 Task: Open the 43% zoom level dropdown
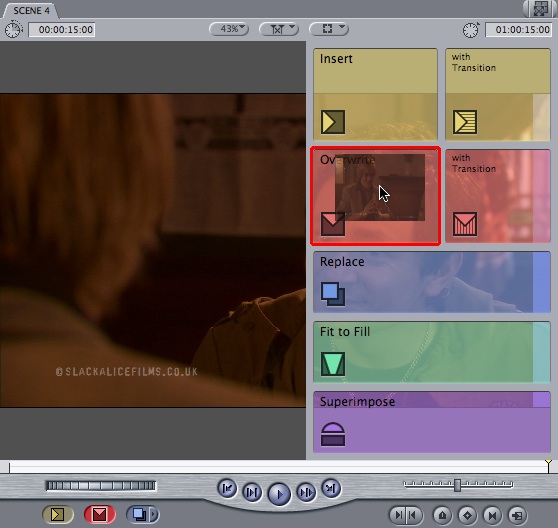click(229, 29)
